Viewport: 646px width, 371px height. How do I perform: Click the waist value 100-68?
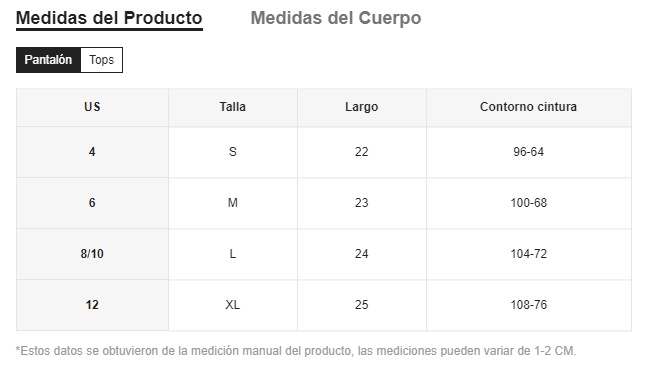(529, 203)
